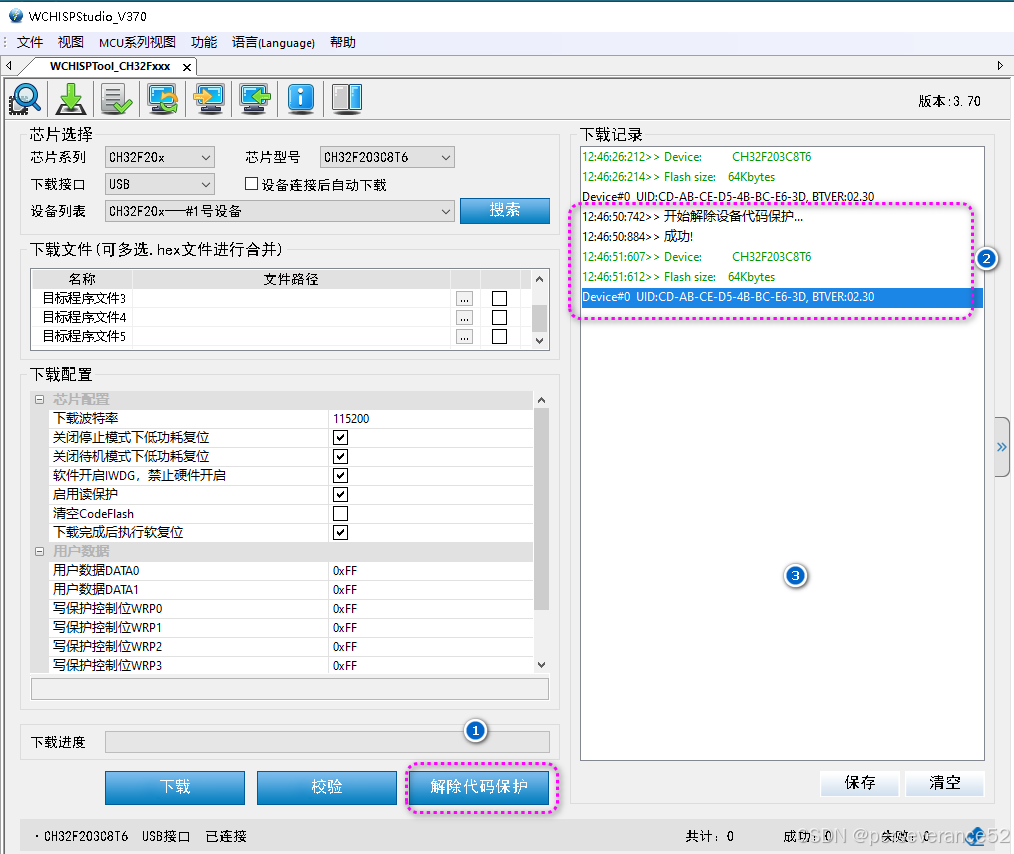The height and width of the screenshot is (854, 1014).
Task: Click the 下载 button
Action: tap(175, 787)
